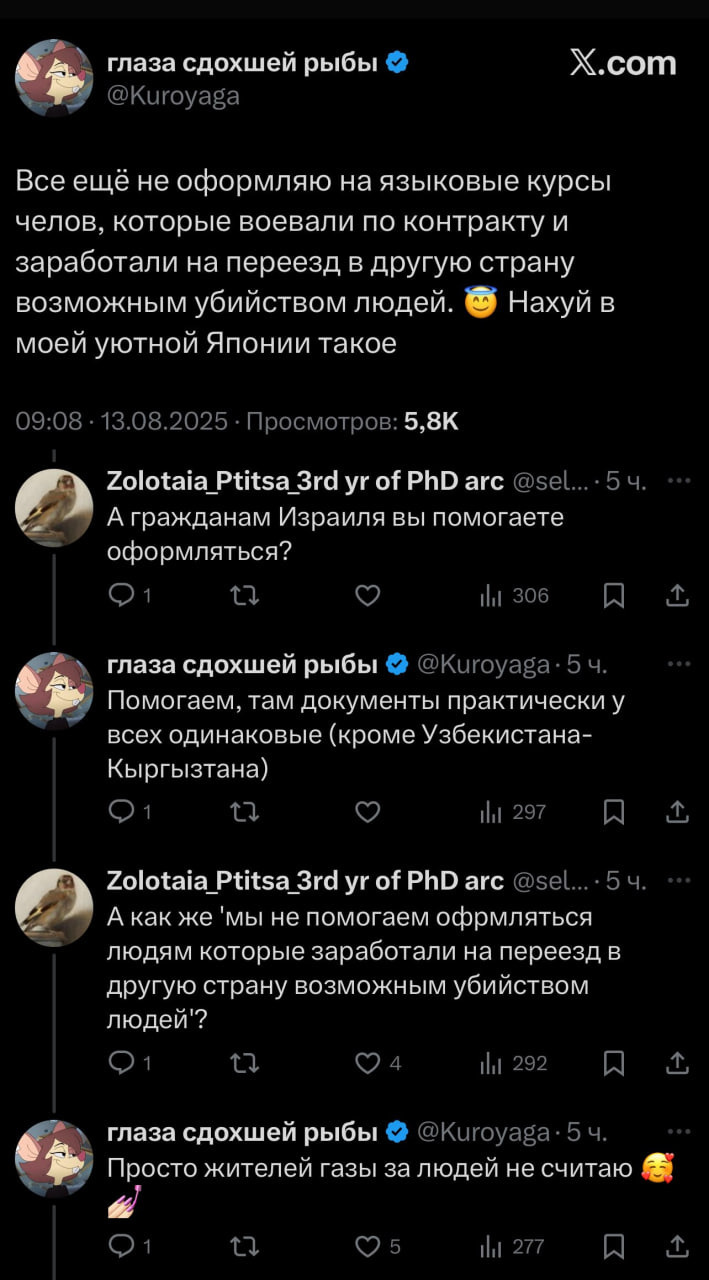Bookmark the last reply with 277 views

[615, 1246]
